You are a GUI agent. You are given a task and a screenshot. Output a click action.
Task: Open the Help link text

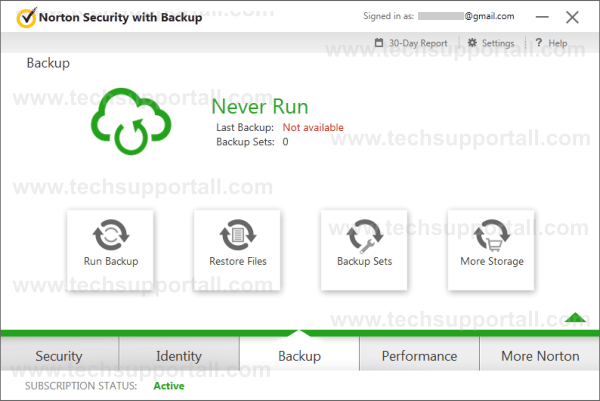coord(558,43)
